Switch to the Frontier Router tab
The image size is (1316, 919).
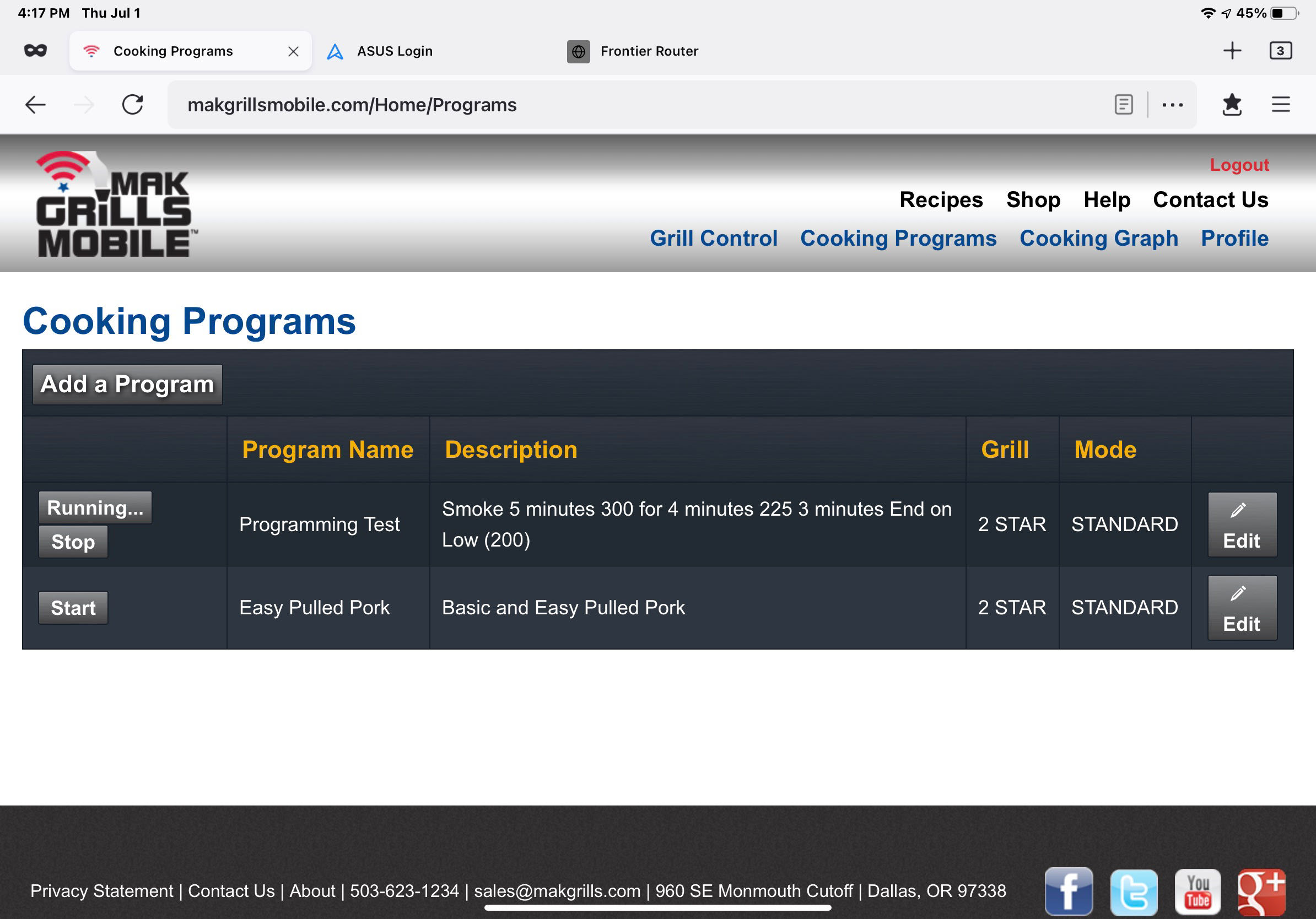(x=649, y=51)
